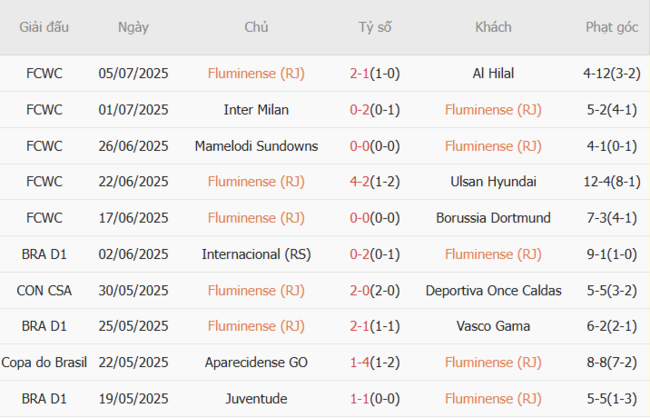Open Al Hilal team link
Image resolution: width=650 pixels, height=418 pixels.
tap(493, 73)
